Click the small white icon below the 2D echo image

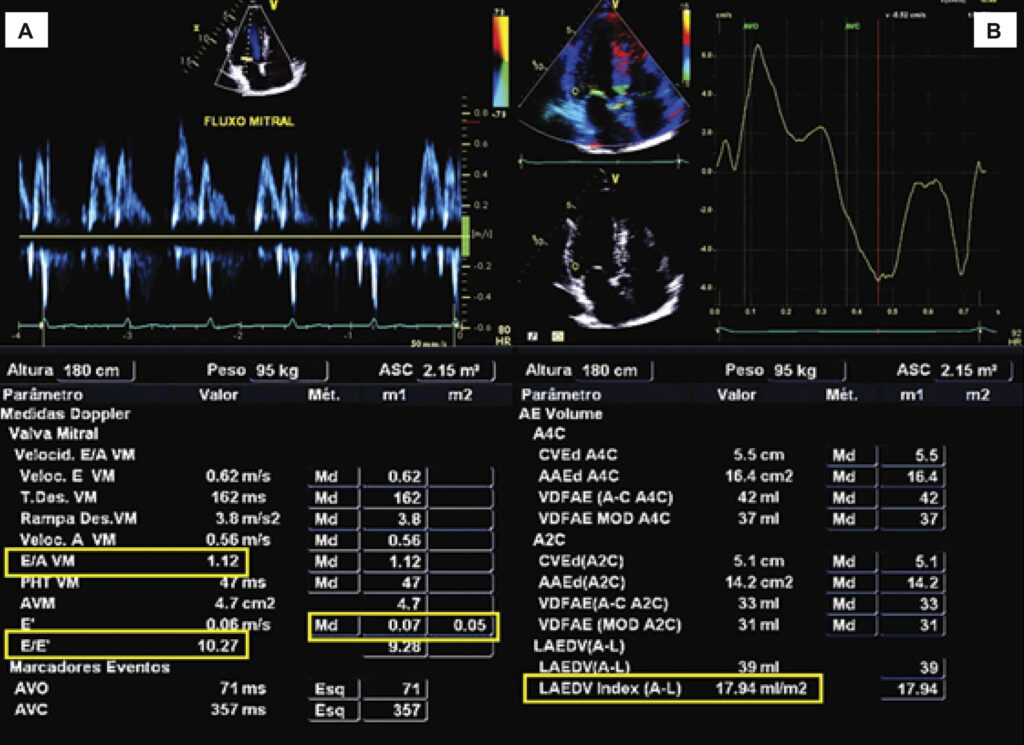pos(533,336)
